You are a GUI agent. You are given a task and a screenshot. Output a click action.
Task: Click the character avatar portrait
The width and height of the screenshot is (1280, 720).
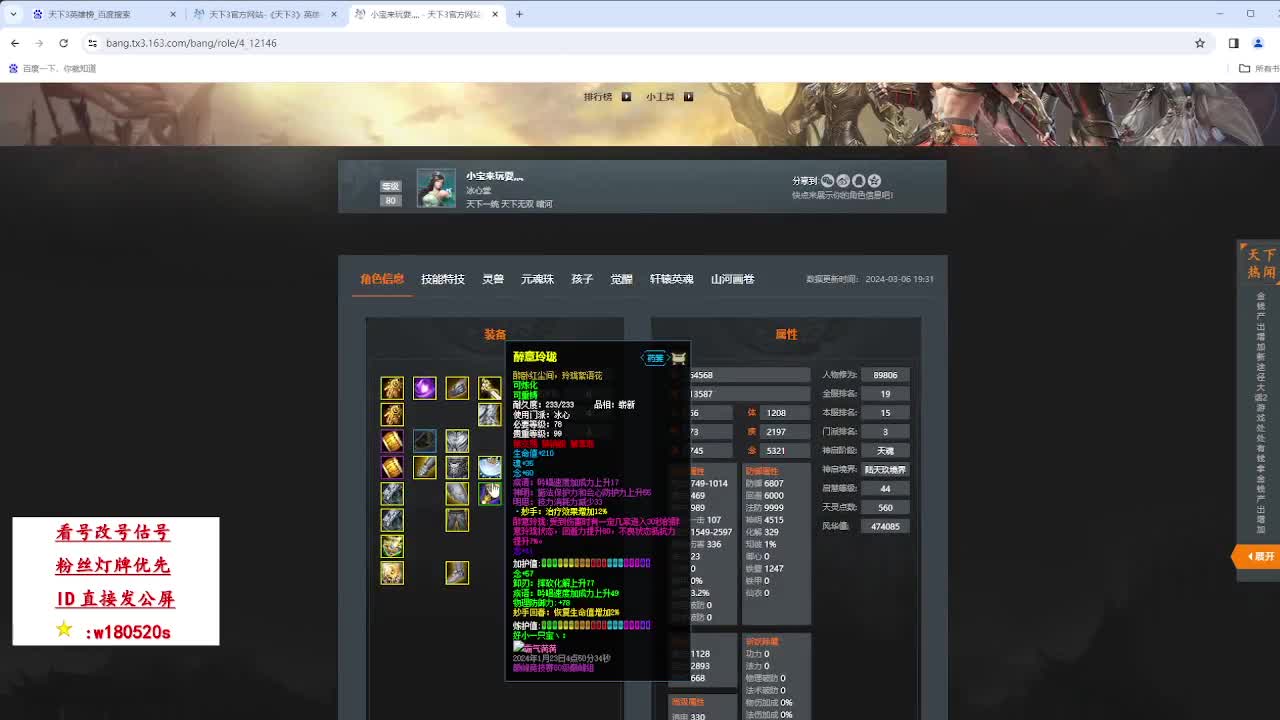point(436,187)
